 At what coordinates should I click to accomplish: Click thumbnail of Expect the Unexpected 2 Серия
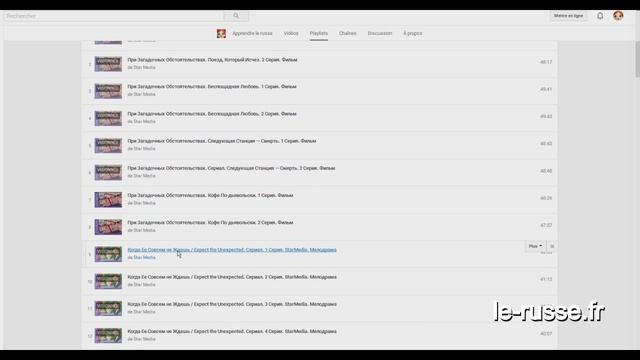click(108, 281)
